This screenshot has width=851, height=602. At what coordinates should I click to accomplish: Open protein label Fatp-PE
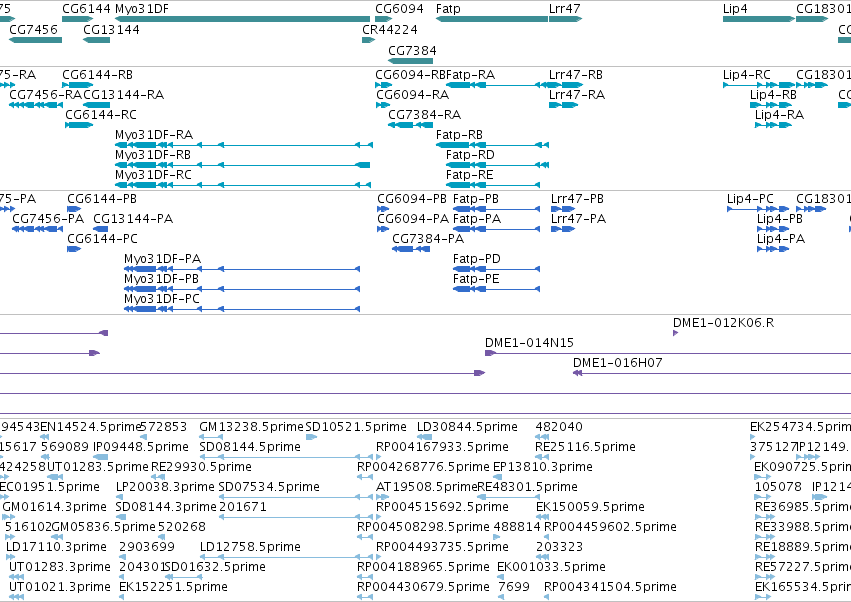coord(476,278)
